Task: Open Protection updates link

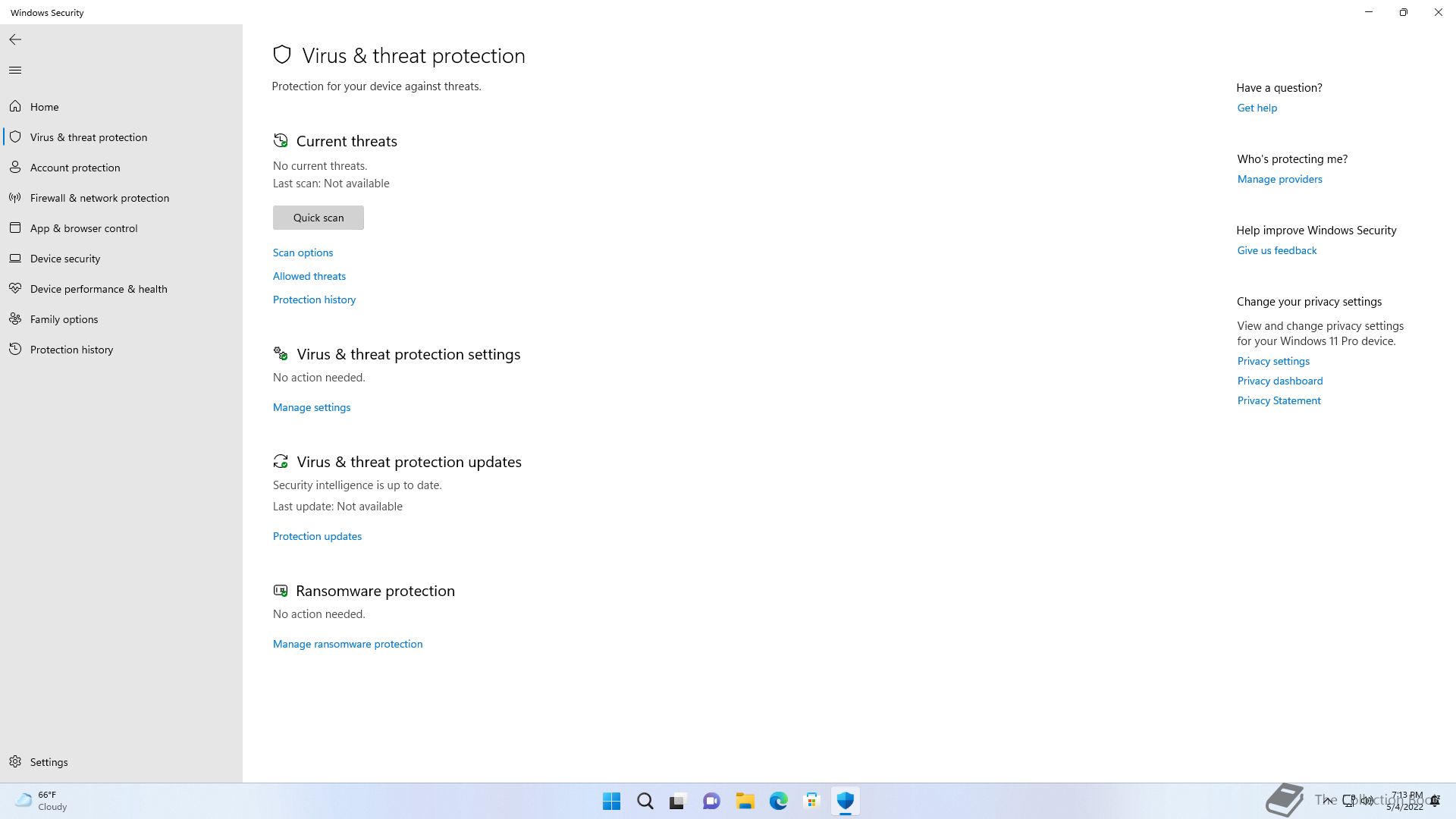Action: click(317, 536)
